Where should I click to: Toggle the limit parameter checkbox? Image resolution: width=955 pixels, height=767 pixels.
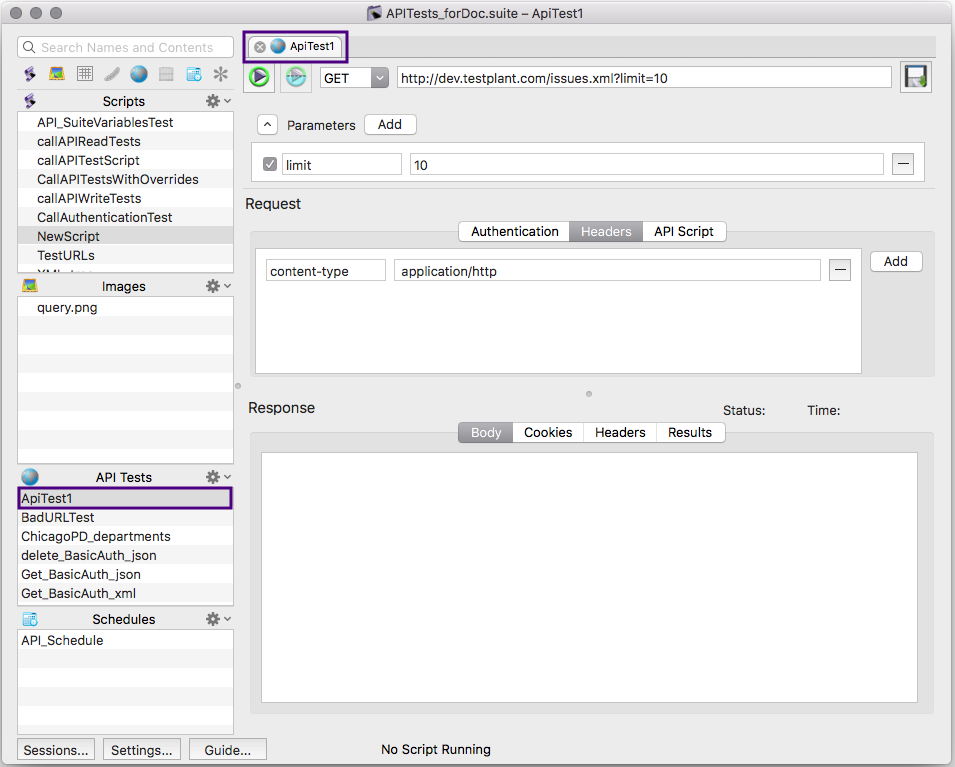(x=270, y=164)
